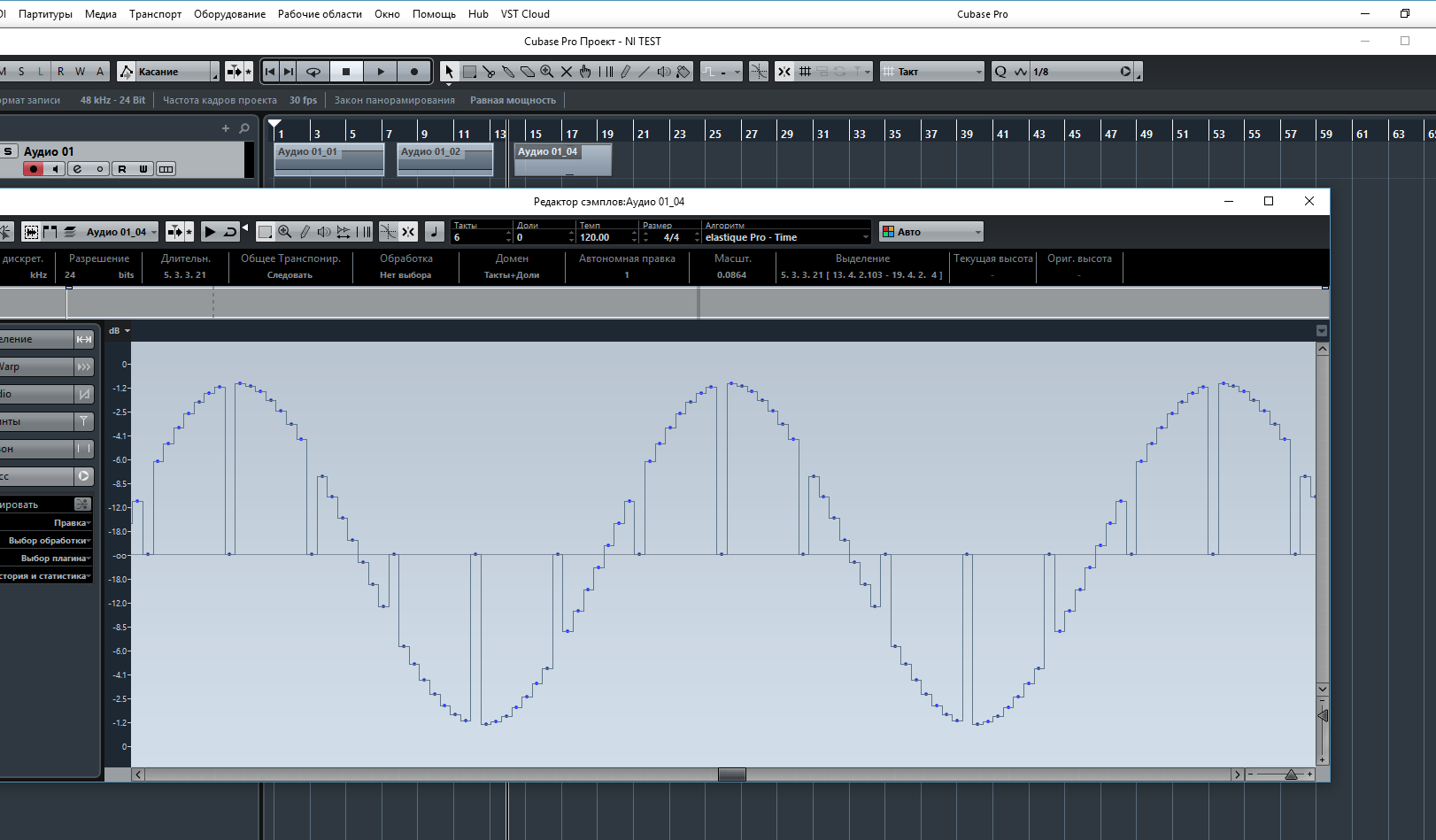The image size is (1436, 840).
Task: Open the Партитуры menu
Action: coord(45,14)
